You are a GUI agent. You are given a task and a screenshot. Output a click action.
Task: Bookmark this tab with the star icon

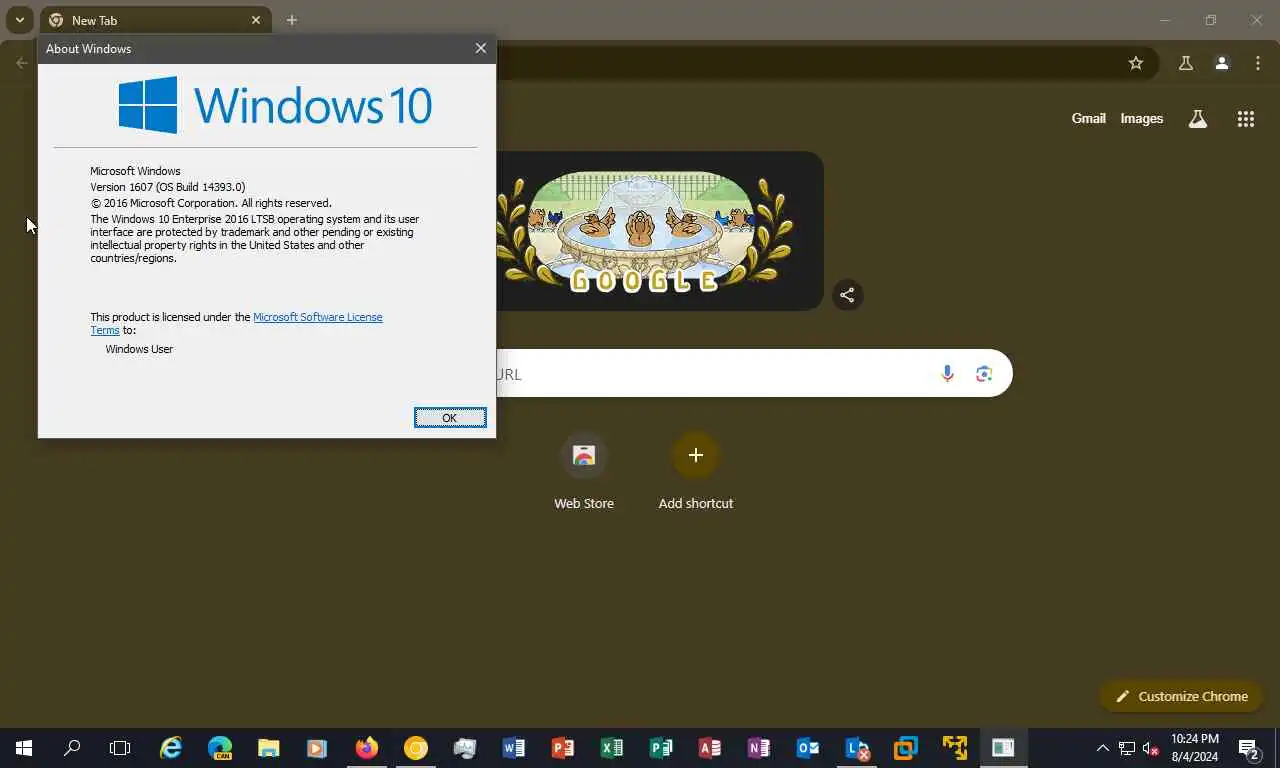[1135, 63]
